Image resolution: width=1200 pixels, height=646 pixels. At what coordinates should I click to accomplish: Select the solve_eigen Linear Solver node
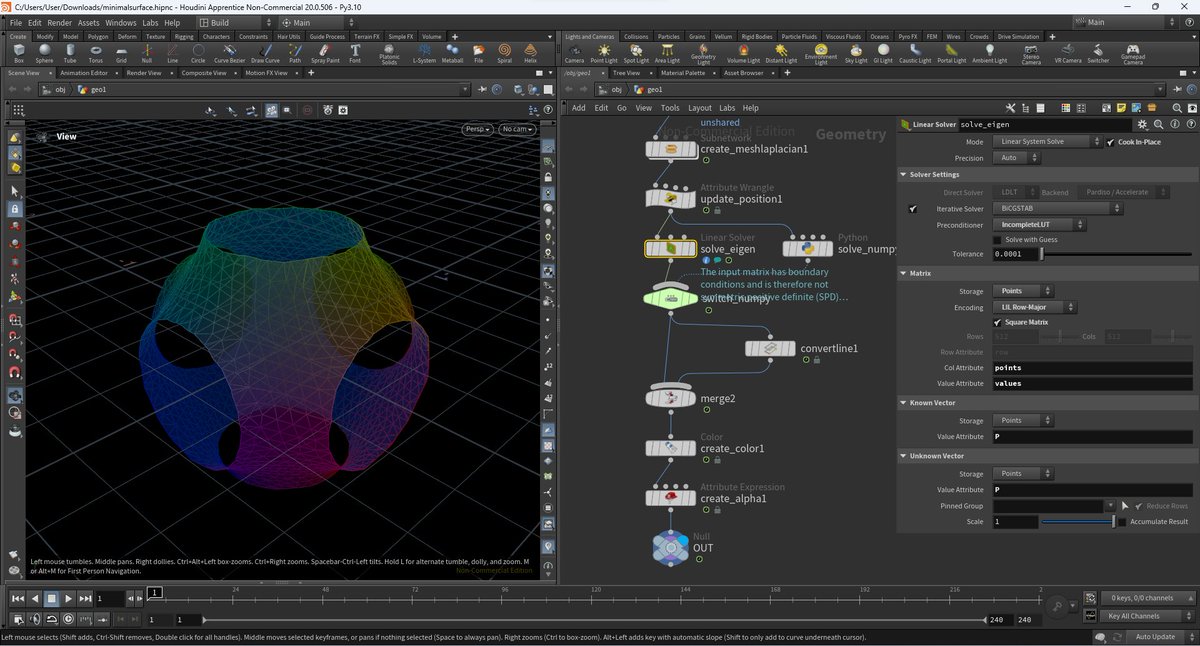coord(671,248)
